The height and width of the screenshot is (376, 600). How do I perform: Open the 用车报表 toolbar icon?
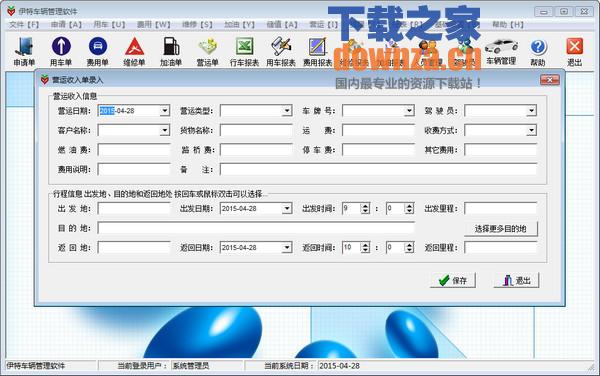pos(281,52)
